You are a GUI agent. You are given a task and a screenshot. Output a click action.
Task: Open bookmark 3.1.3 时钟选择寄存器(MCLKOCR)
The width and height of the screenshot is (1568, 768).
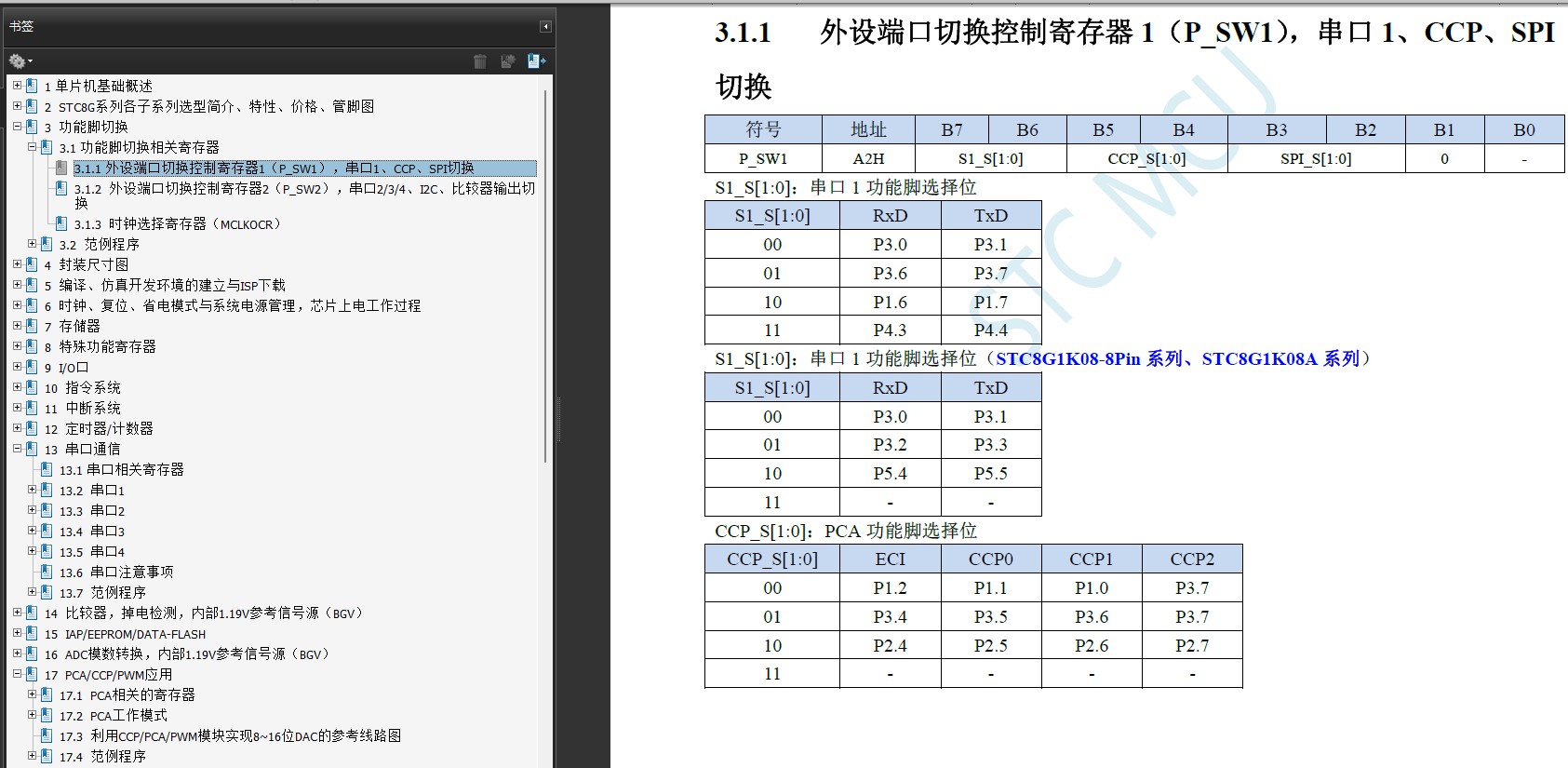(x=177, y=224)
